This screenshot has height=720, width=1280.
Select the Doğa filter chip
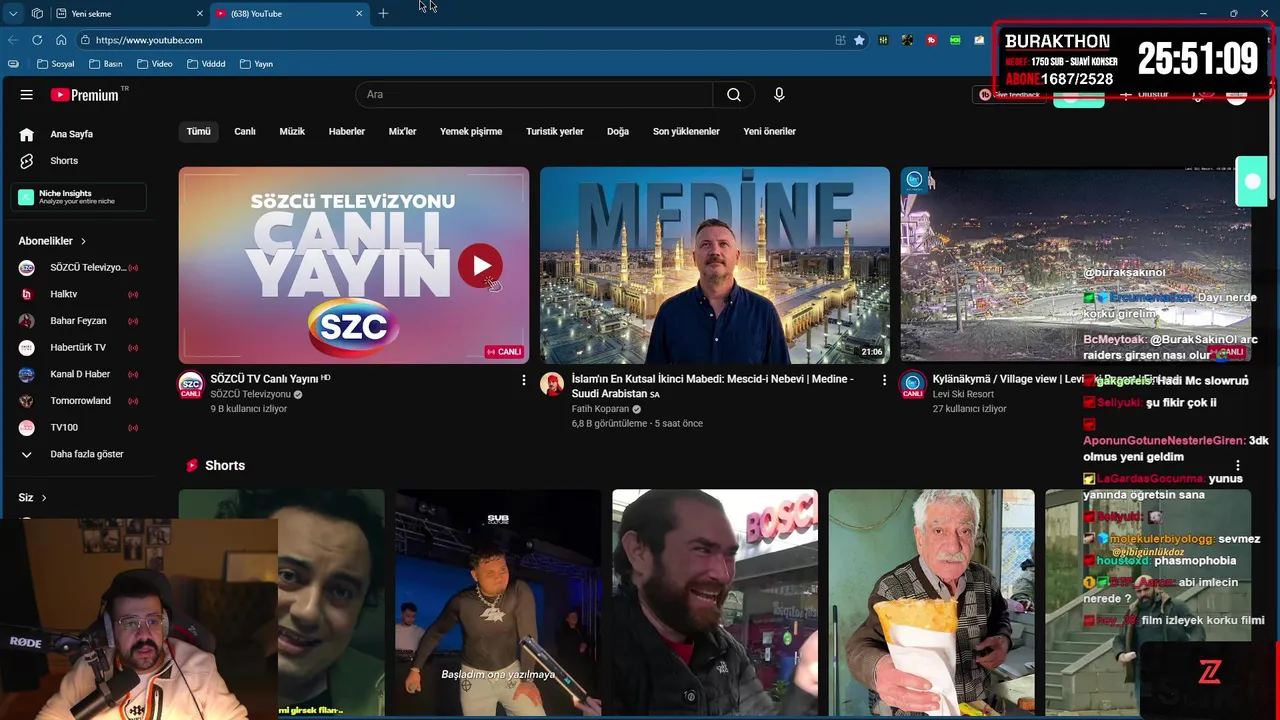point(618,131)
